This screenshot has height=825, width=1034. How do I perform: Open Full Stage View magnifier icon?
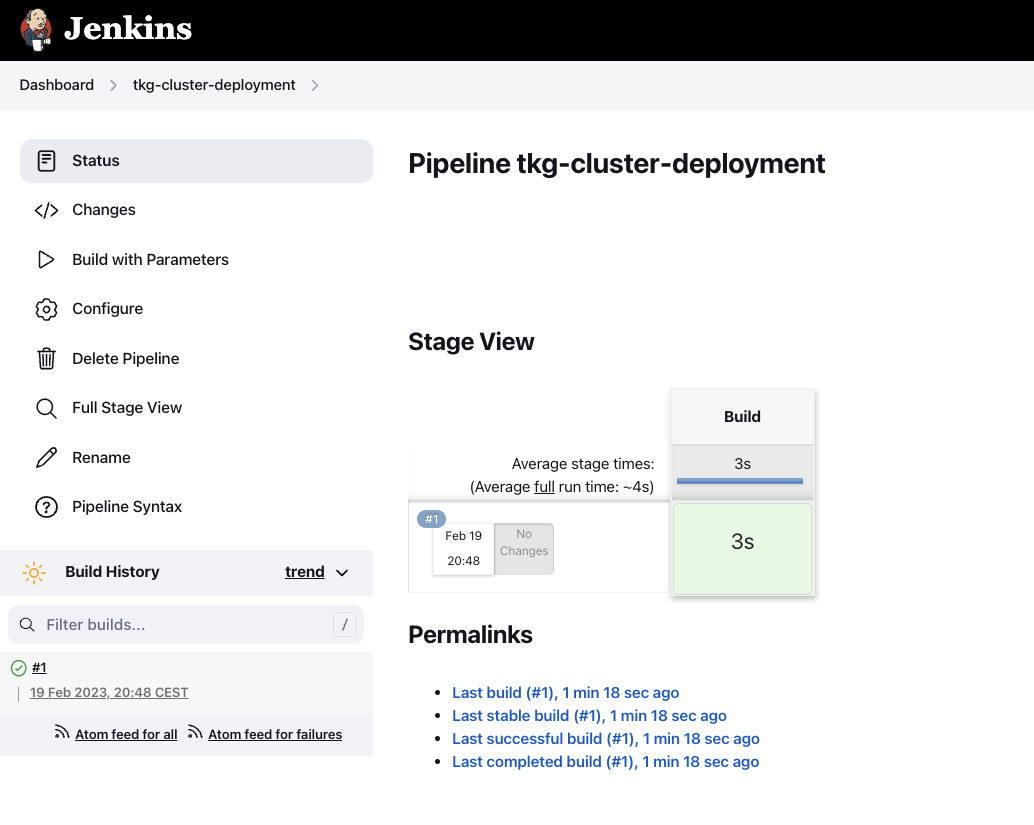[46, 407]
